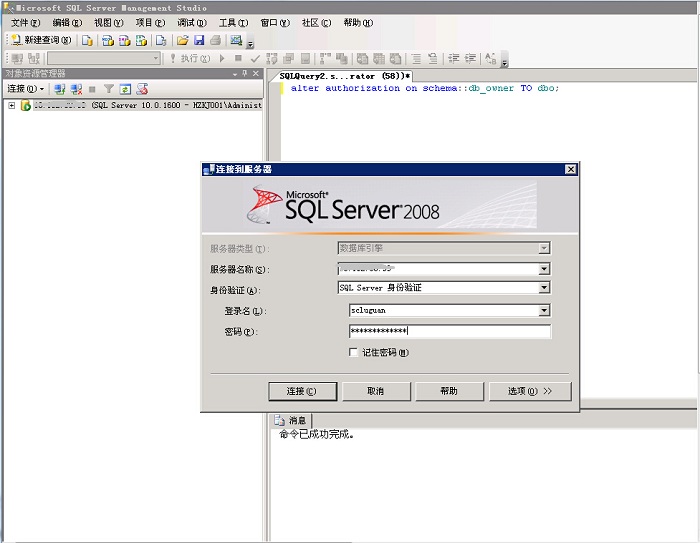Click the SQL Server Compact Query icon

161,40
